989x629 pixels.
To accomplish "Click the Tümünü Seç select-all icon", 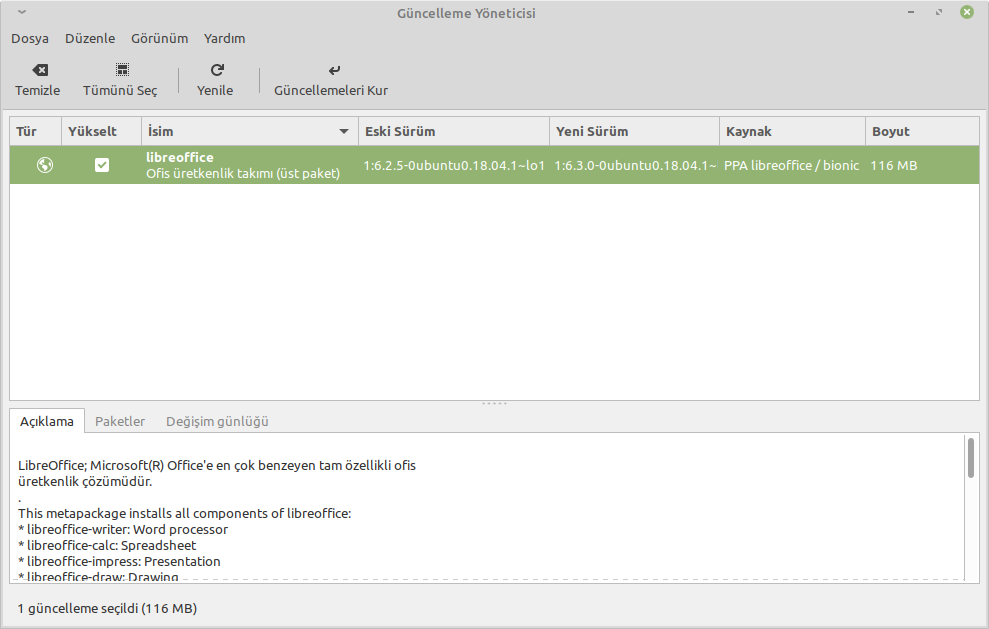I will [x=122, y=69].
